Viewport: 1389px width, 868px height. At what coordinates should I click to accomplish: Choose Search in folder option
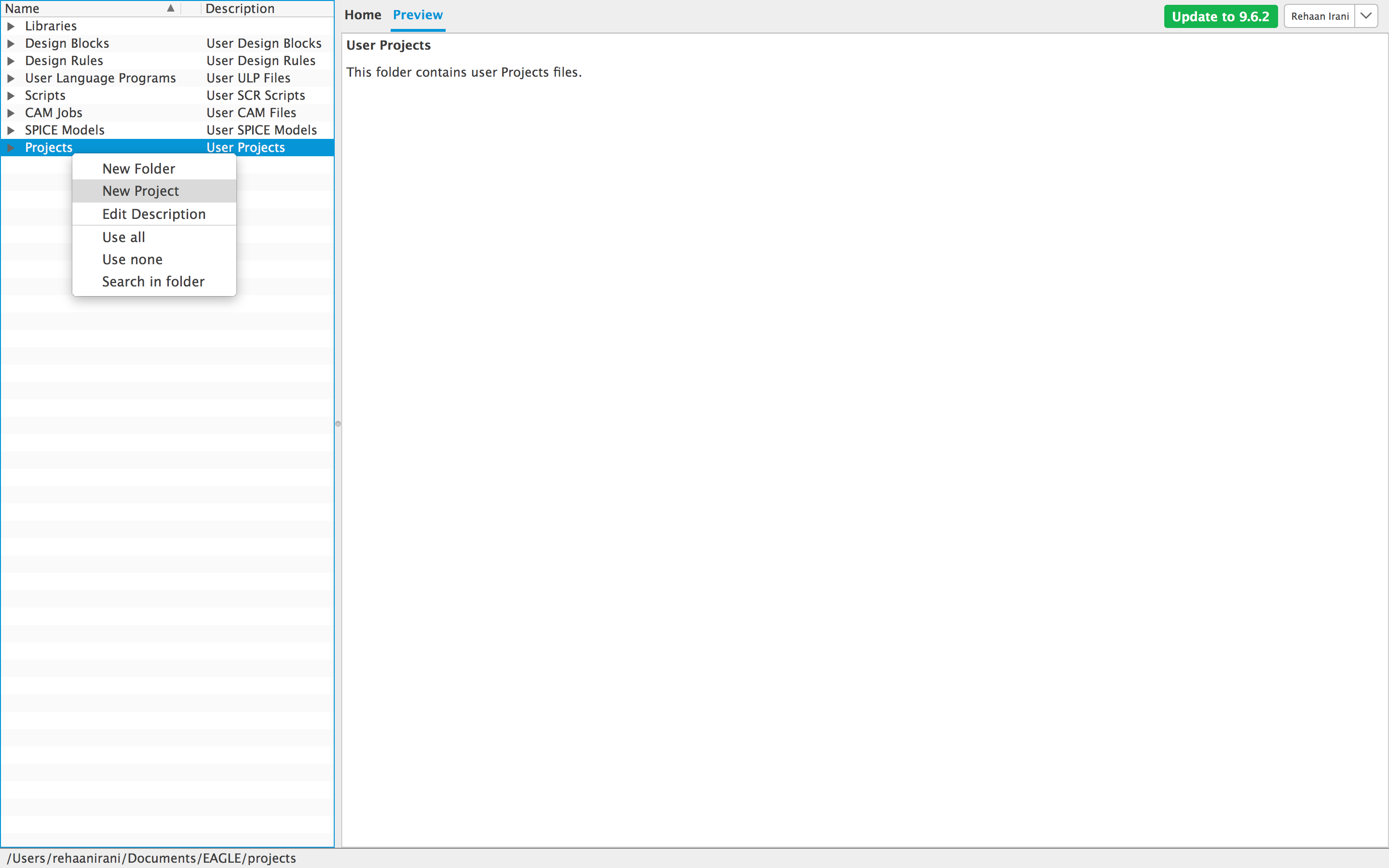coord(153,281)
